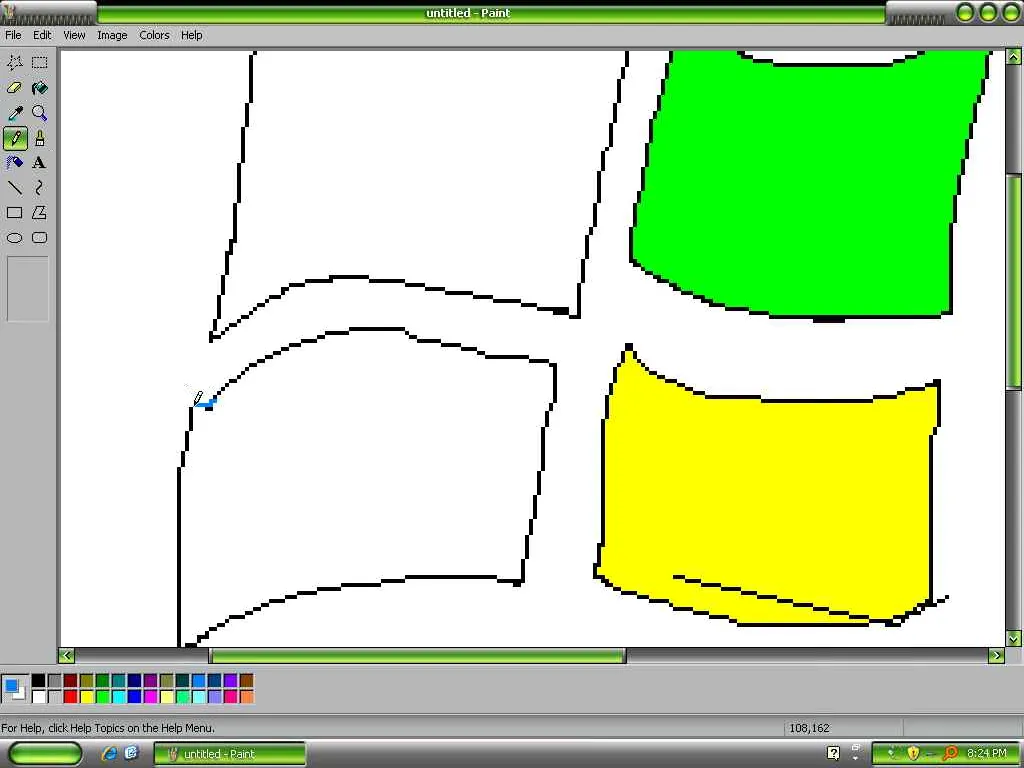1024x768 pixels.
Task: Click the vertical scrollbar down arrow
Action: [x=1014, y=639]
